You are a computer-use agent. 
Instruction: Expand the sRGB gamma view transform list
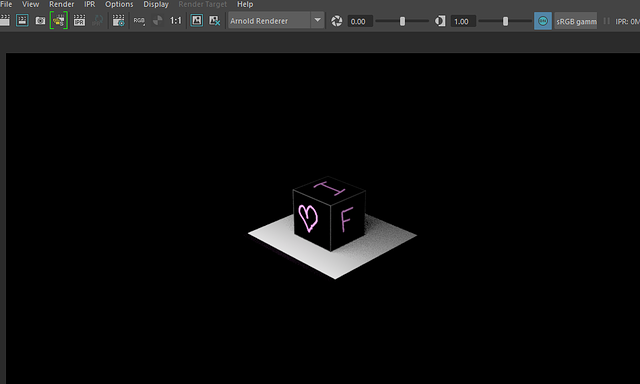tap(576, 21)
